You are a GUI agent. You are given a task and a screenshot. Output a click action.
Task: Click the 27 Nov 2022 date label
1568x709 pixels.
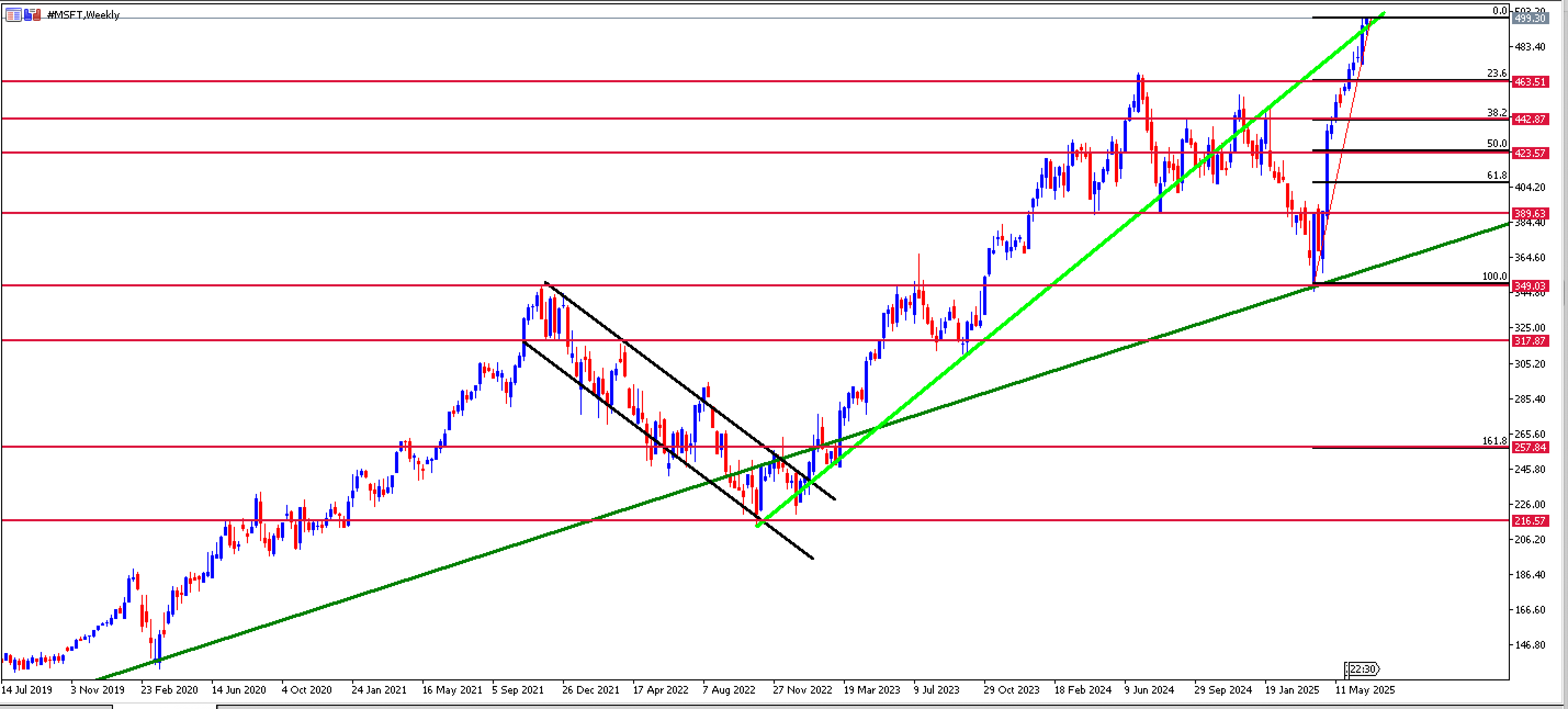tap(802, 690)
